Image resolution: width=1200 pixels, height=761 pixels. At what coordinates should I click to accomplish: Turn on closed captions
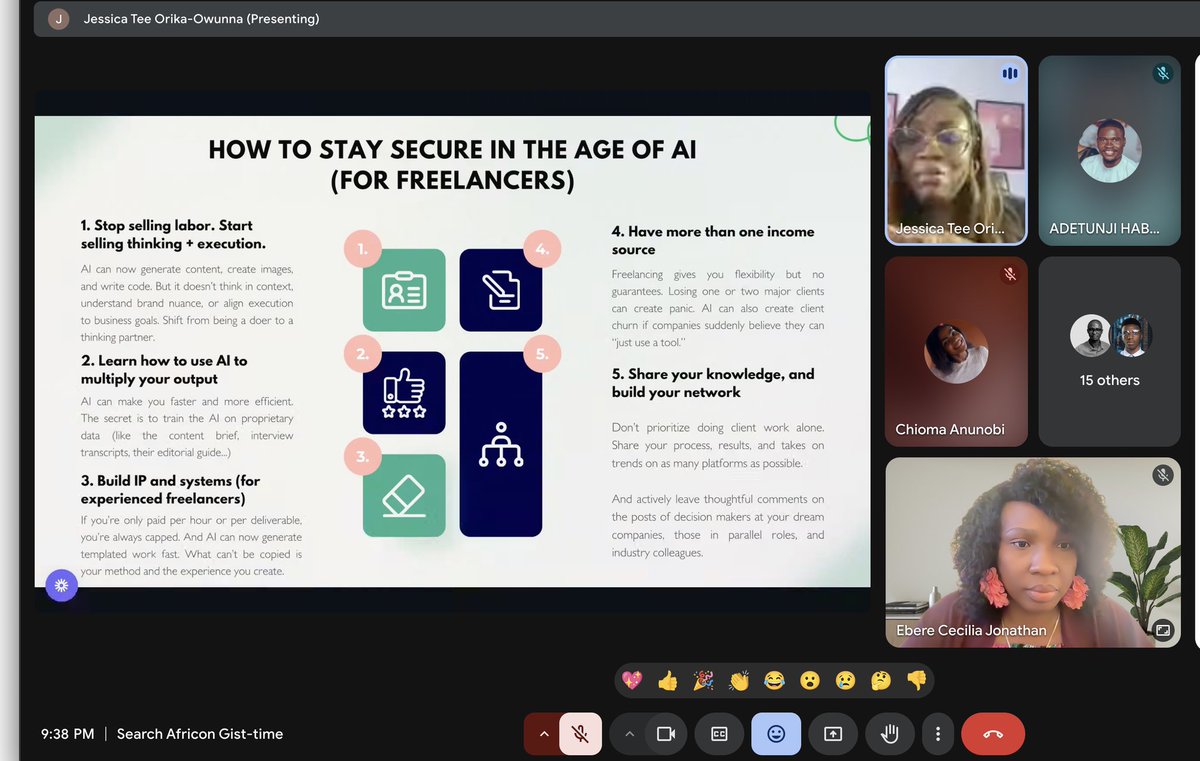[x=719, y=733]
